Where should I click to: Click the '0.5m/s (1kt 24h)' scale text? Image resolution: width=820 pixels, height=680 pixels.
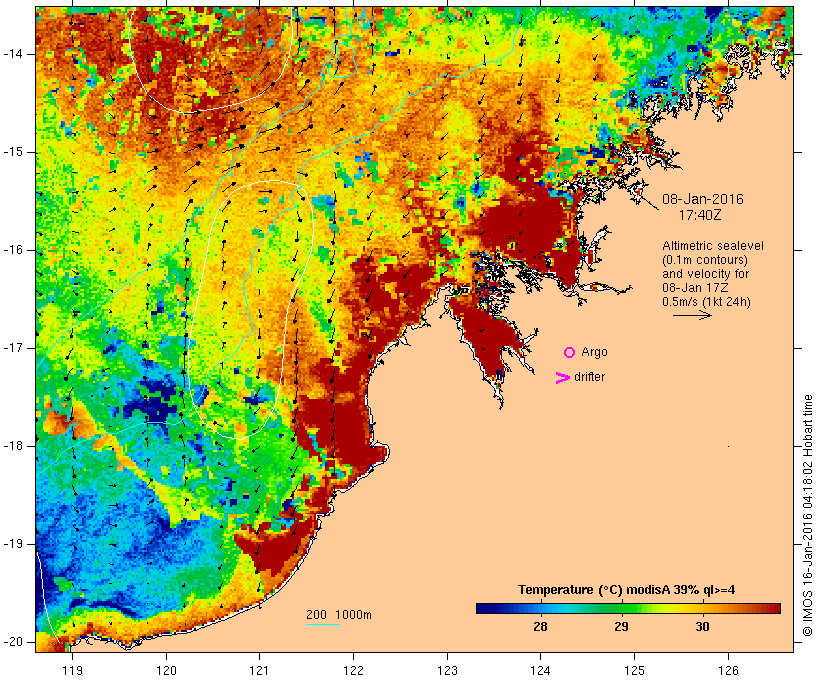[706, 302]
